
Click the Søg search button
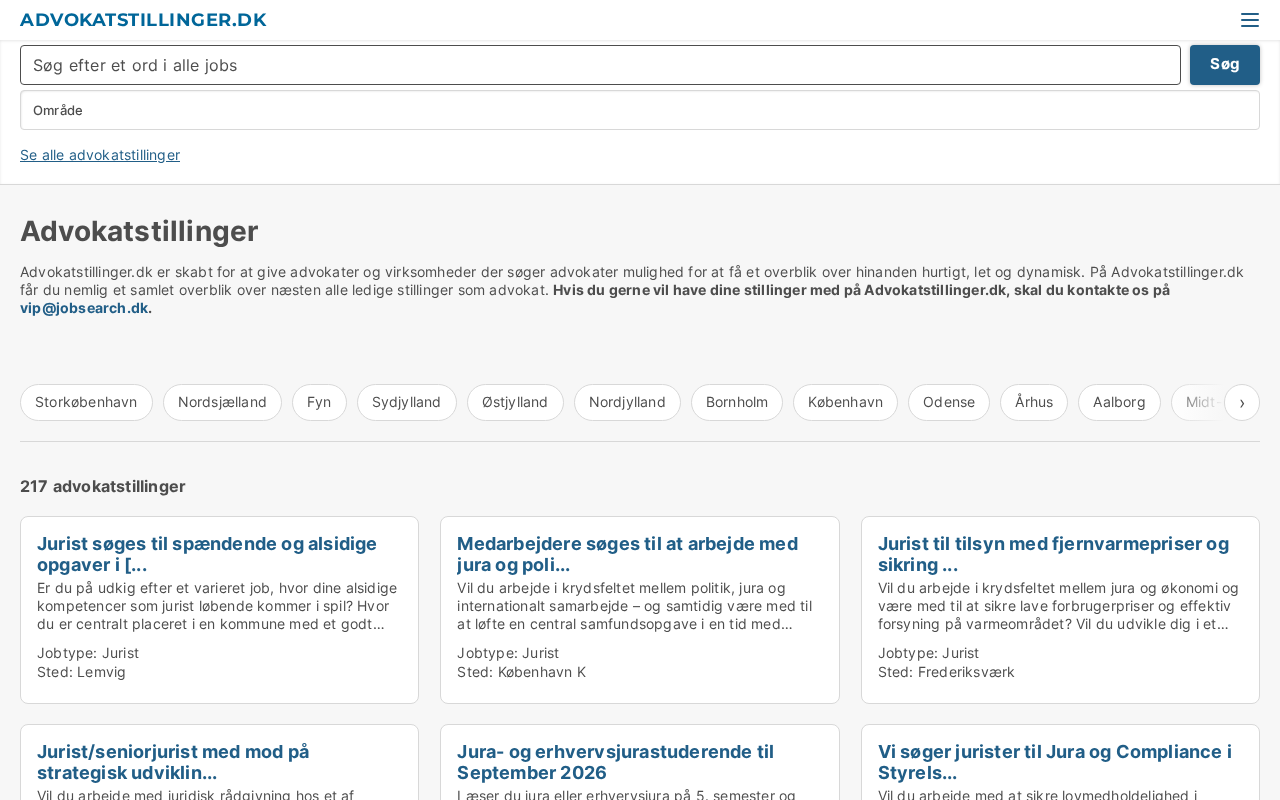click(1224, 65)
